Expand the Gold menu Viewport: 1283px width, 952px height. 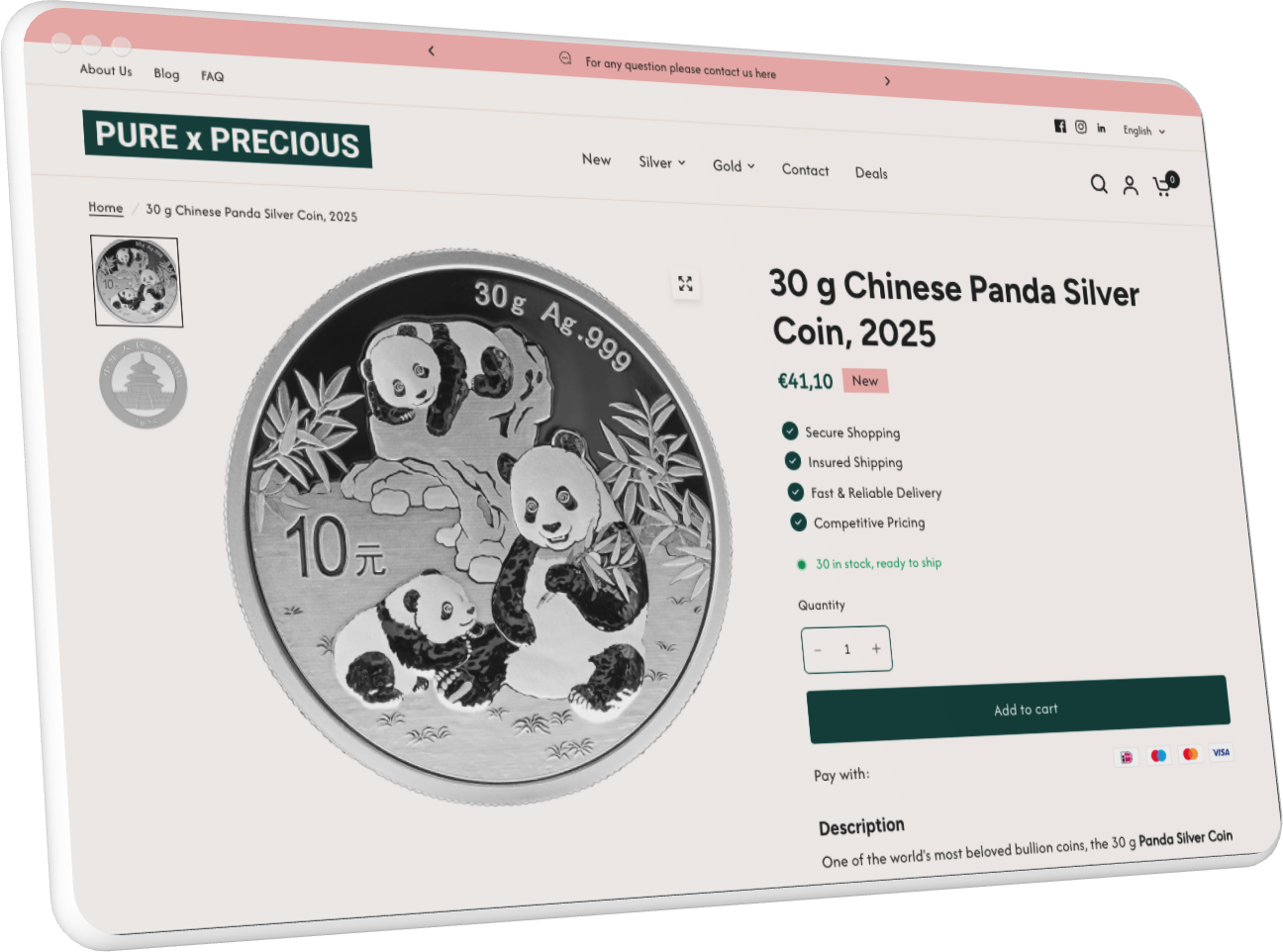click(734, 166)
